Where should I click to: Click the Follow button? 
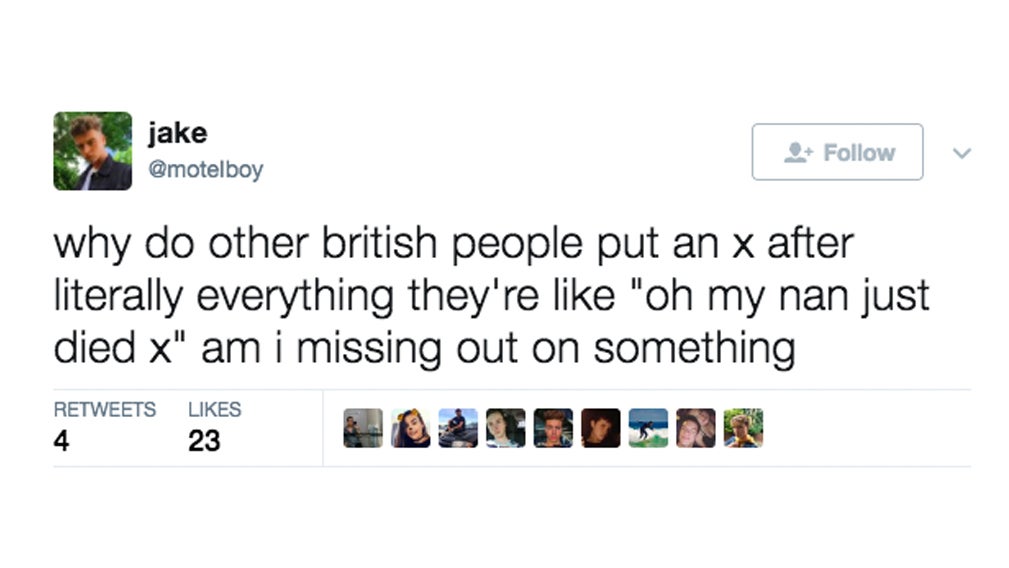(837, 152)
